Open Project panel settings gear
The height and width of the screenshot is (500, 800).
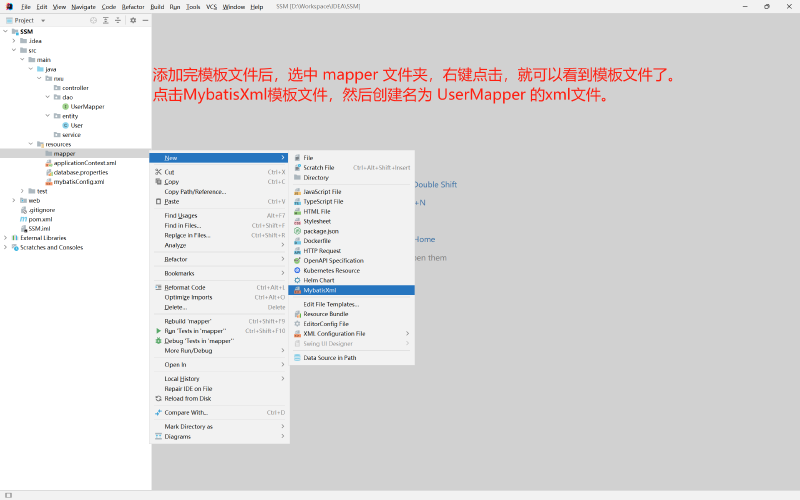point(133,20)
